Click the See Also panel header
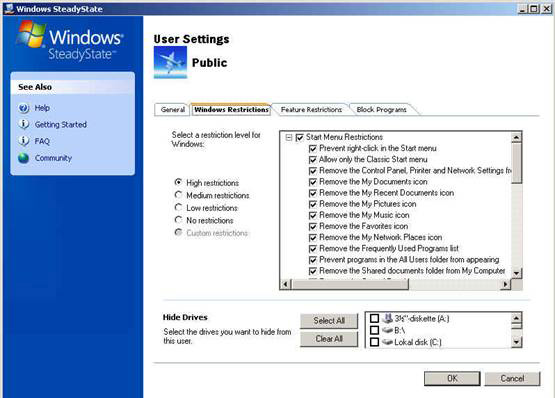 coord(73,87)
